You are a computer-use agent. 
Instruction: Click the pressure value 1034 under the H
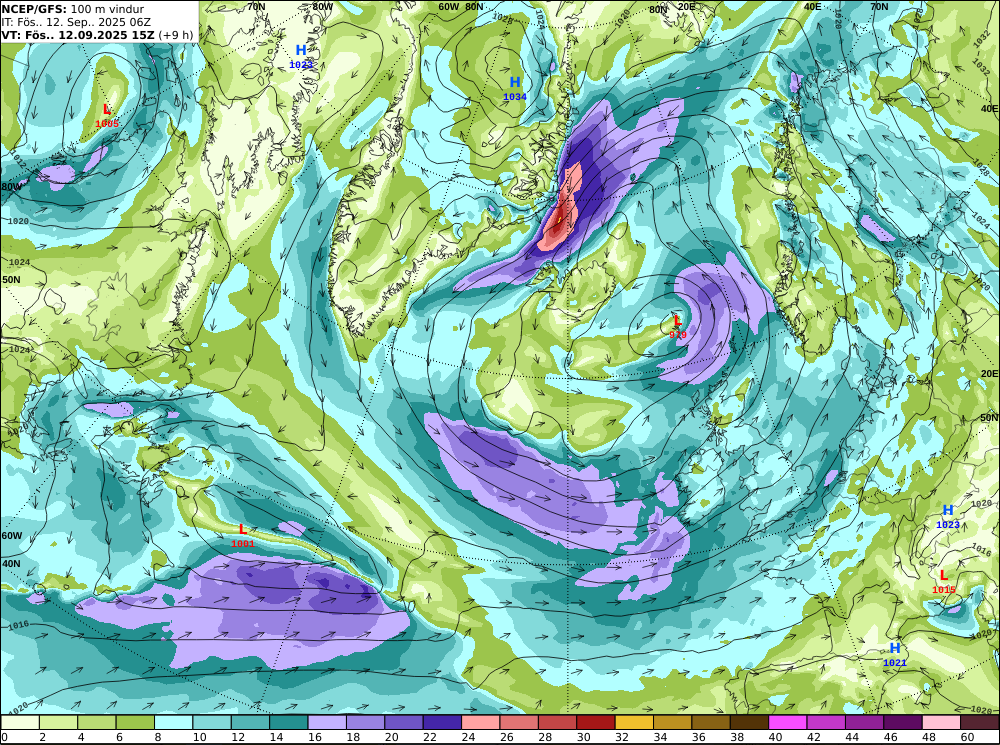tap(515, 97)
